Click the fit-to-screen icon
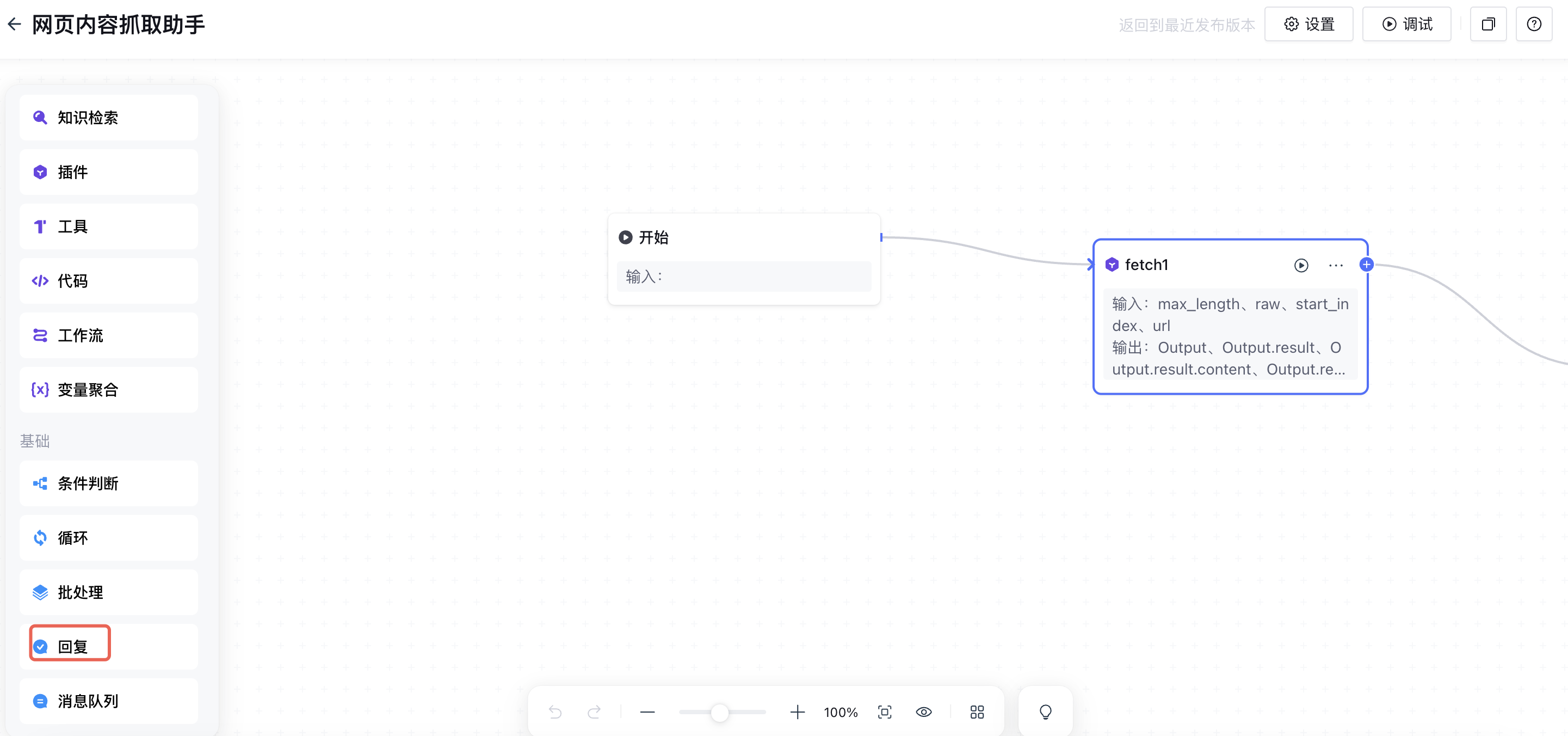 coord(885,712)
